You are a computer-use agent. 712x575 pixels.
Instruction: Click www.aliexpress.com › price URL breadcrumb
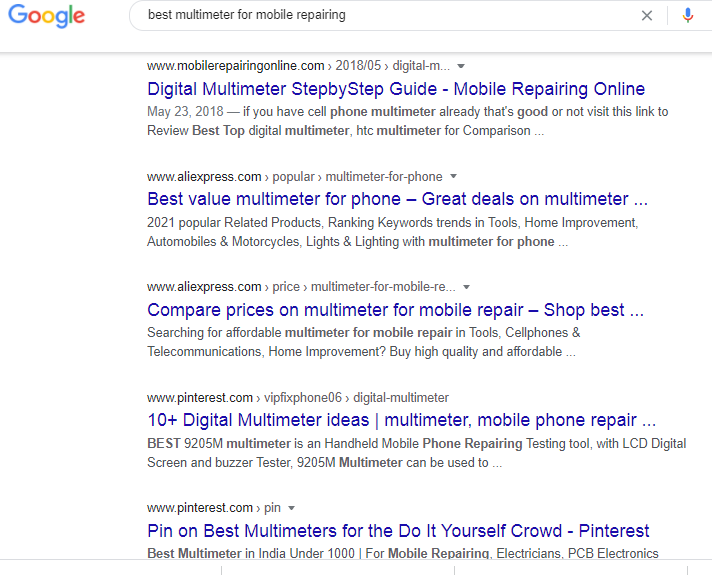tap(301, 287)
